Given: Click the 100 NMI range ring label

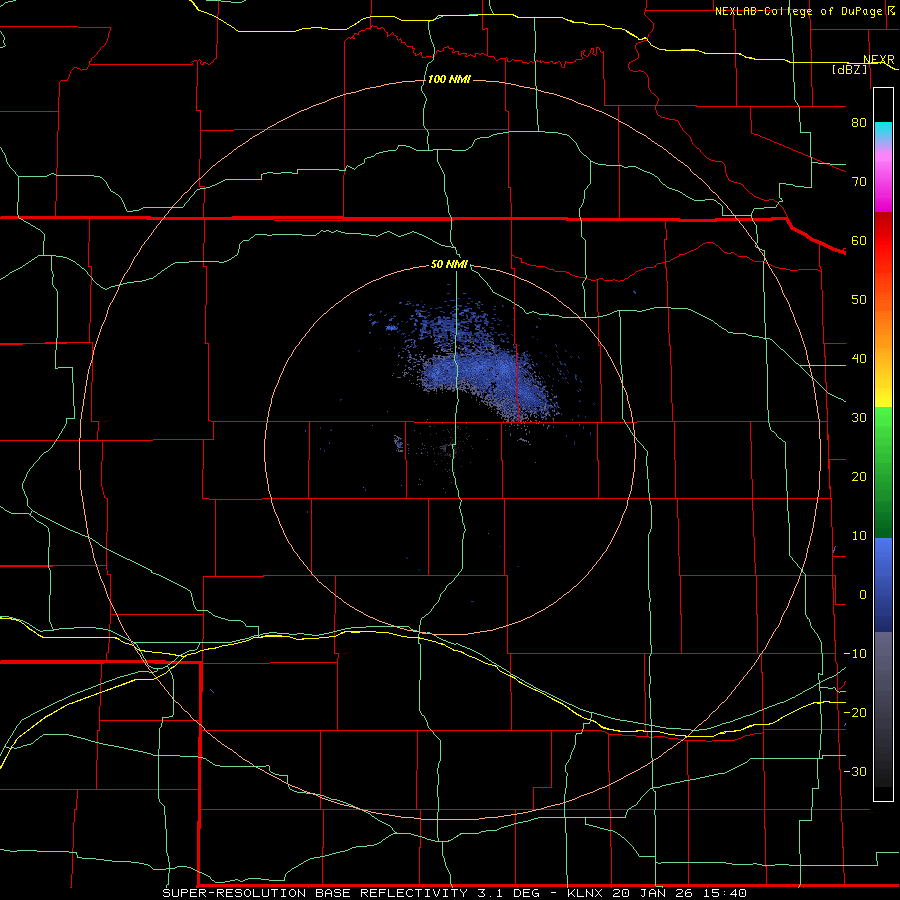Looking at the screenshot, I should tap(449, 79).
